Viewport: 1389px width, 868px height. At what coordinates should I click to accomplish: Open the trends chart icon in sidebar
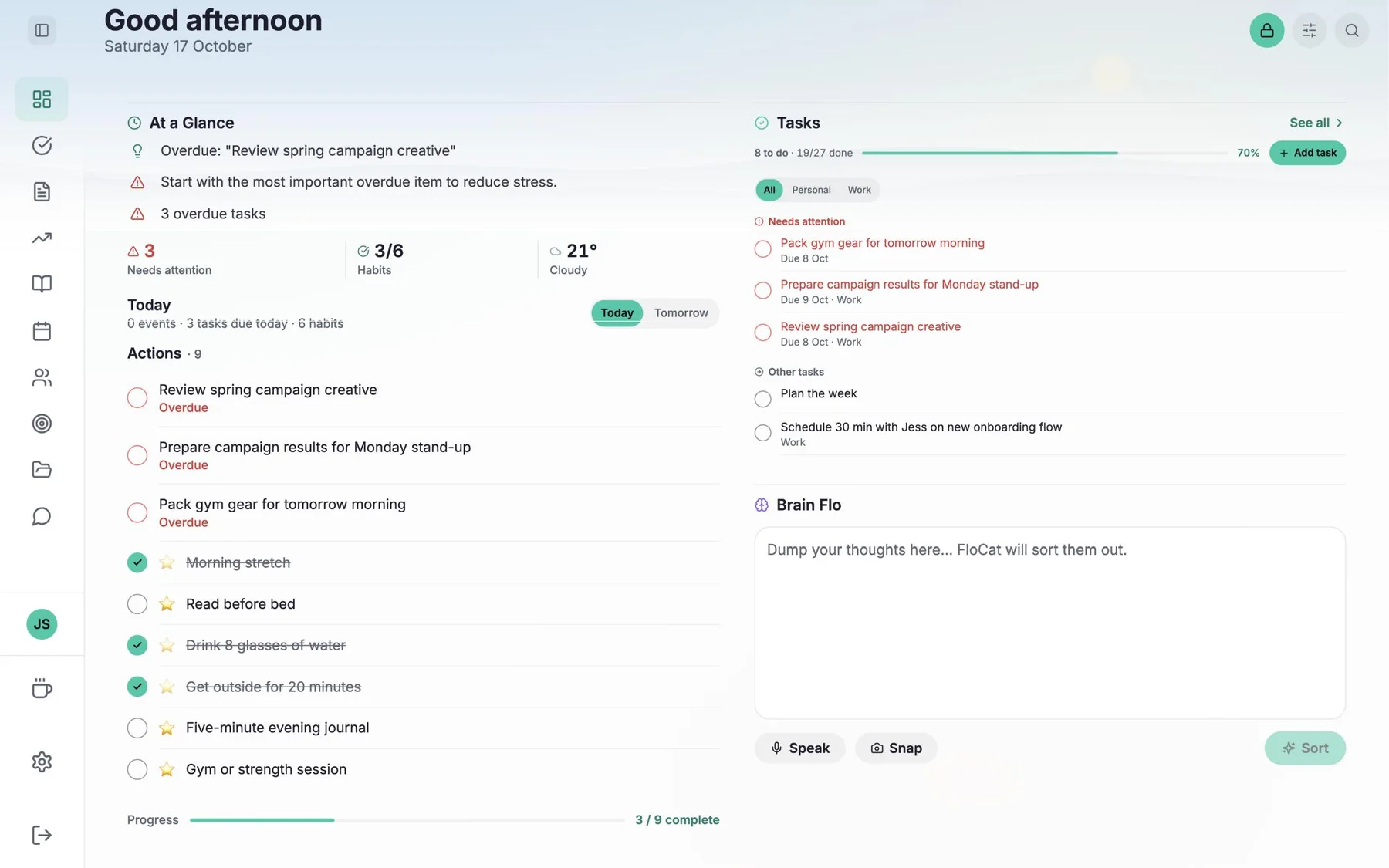click(x=42, y=238)
